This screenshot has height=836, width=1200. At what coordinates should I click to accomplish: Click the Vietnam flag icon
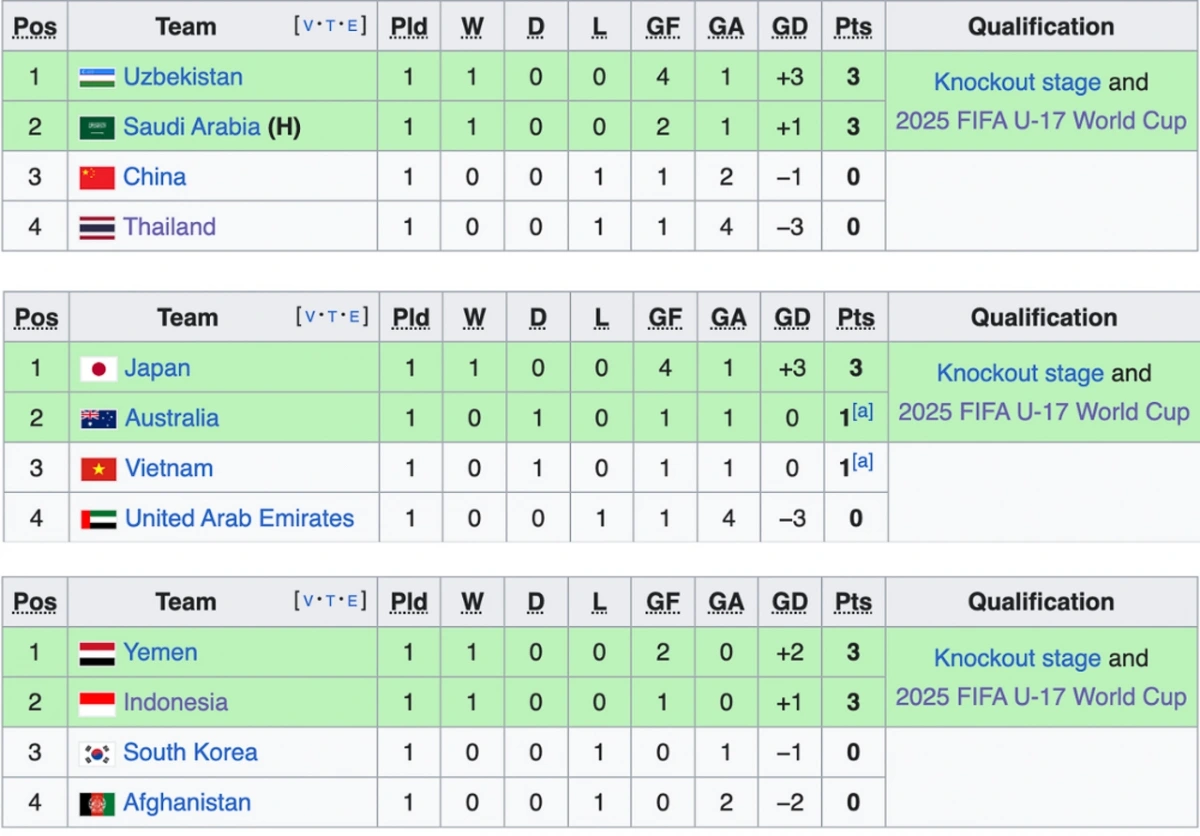[99, 469]
